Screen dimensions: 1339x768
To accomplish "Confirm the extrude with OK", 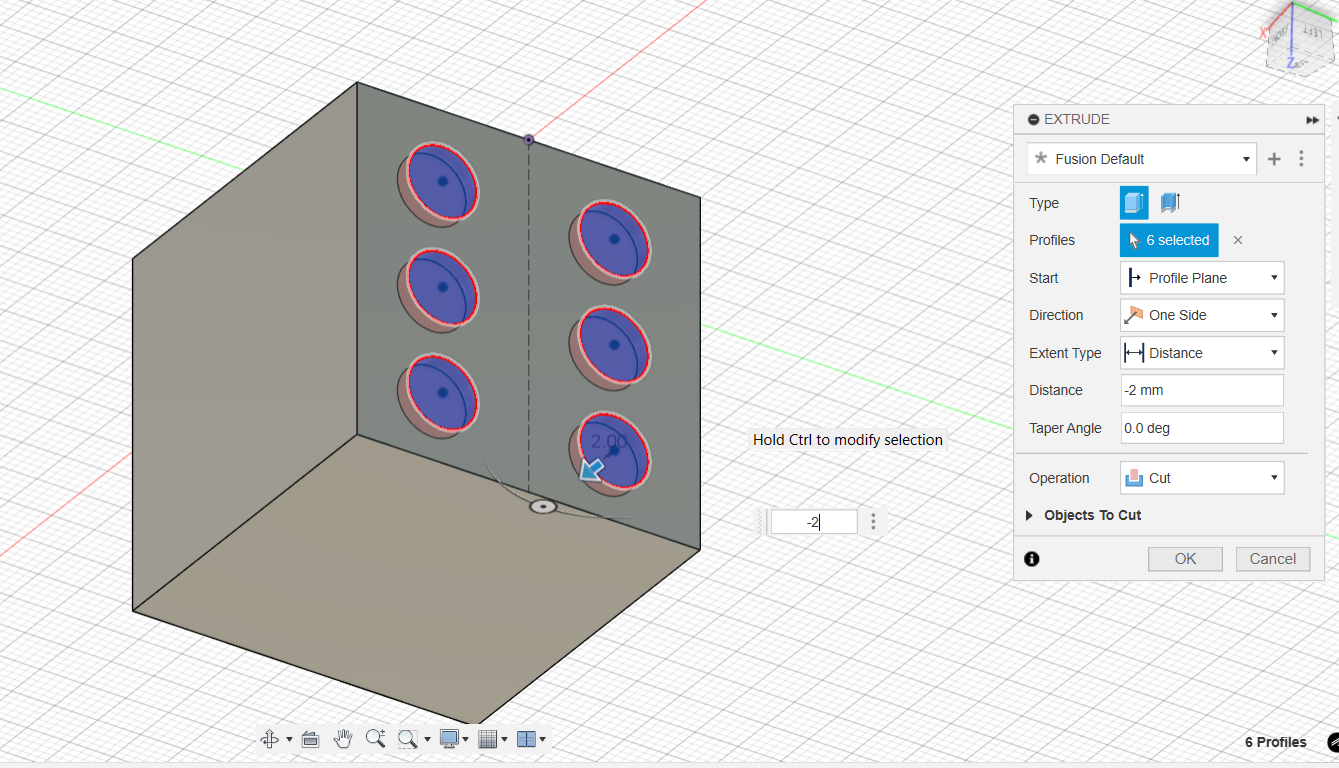I will 1185,559.
